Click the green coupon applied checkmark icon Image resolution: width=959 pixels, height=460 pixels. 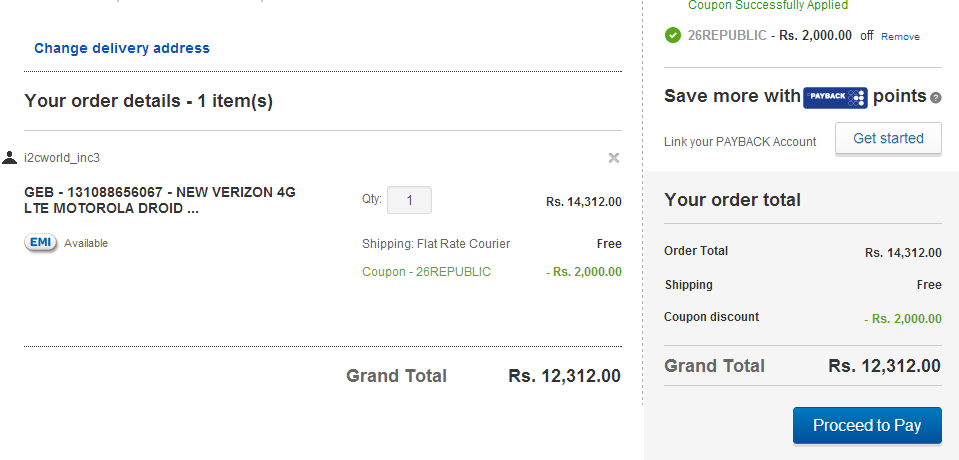(x=673, y=35)
